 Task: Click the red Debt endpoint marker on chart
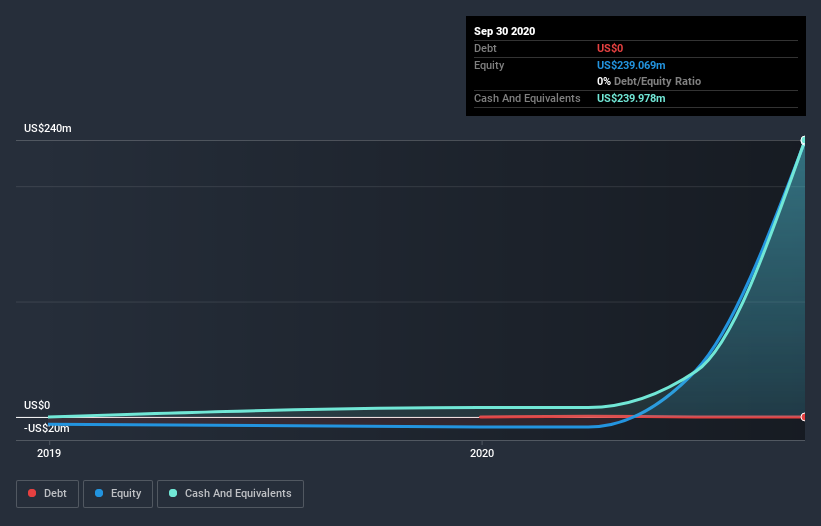pos(804,417)
